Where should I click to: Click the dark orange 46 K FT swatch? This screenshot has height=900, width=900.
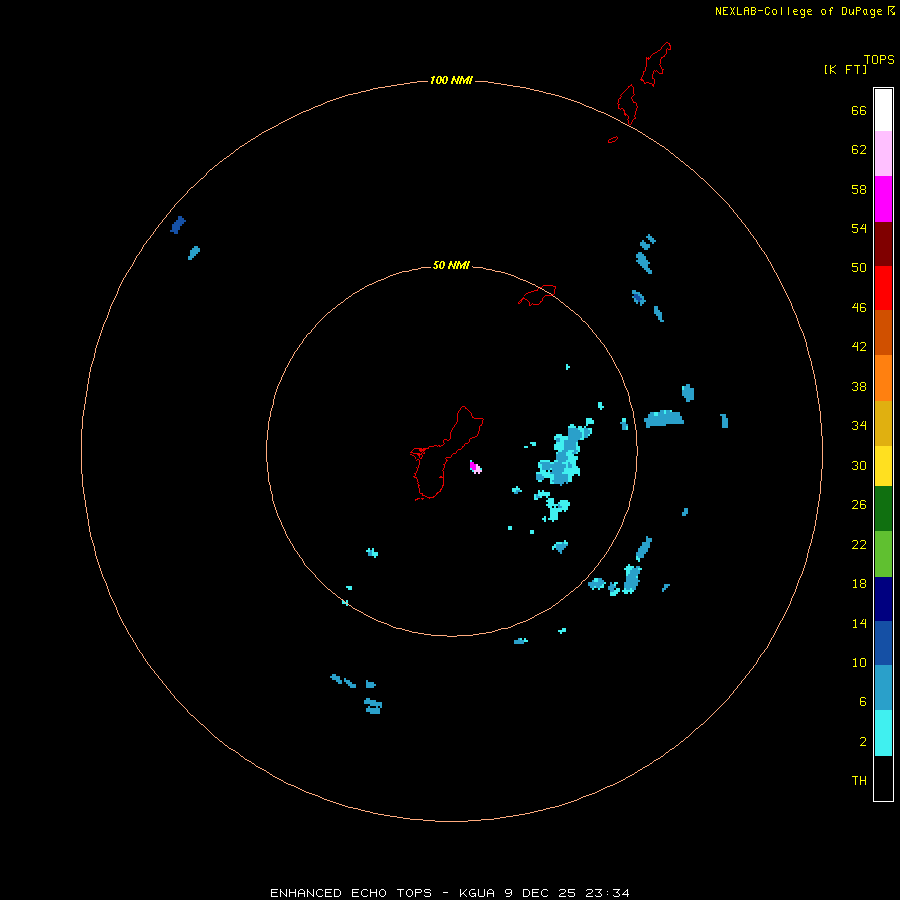click(883, 332)
